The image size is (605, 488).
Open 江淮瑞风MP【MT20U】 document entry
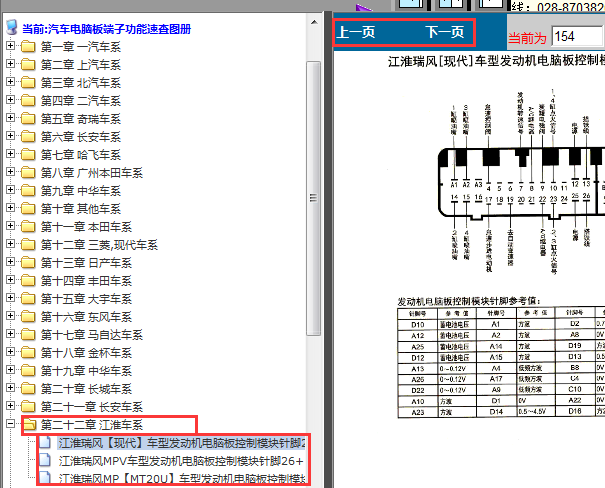(181, 479)
